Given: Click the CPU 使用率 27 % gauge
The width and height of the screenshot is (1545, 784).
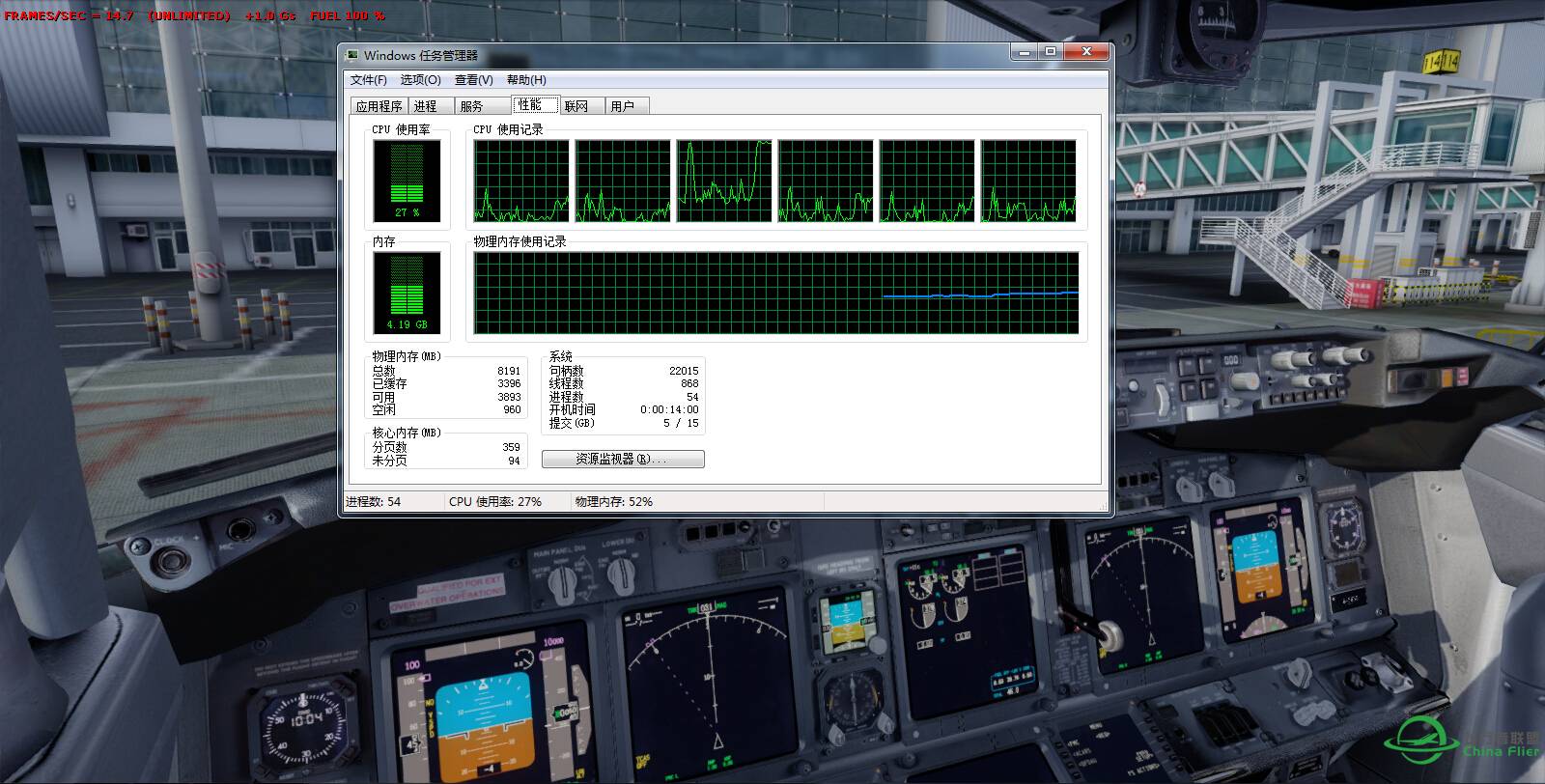Looking at the screenshot, I should 407,181.
